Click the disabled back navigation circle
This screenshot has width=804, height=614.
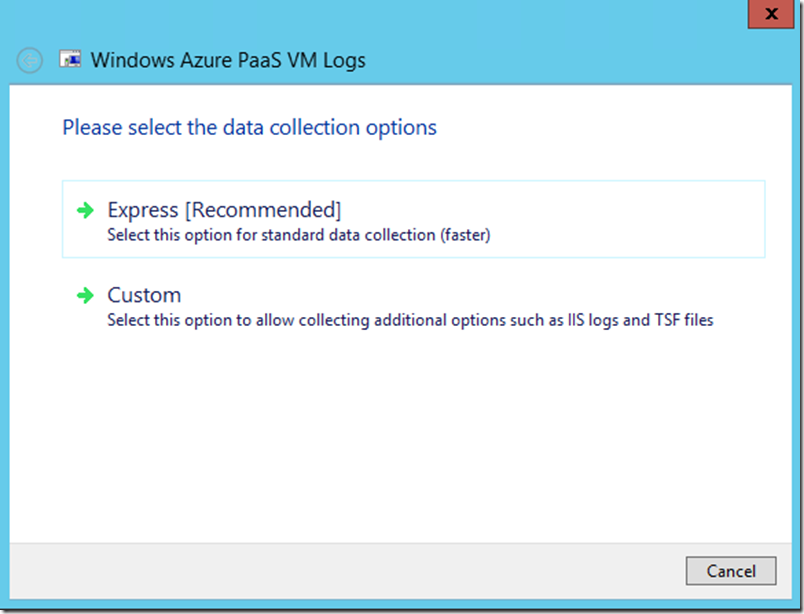click(29, 60)
